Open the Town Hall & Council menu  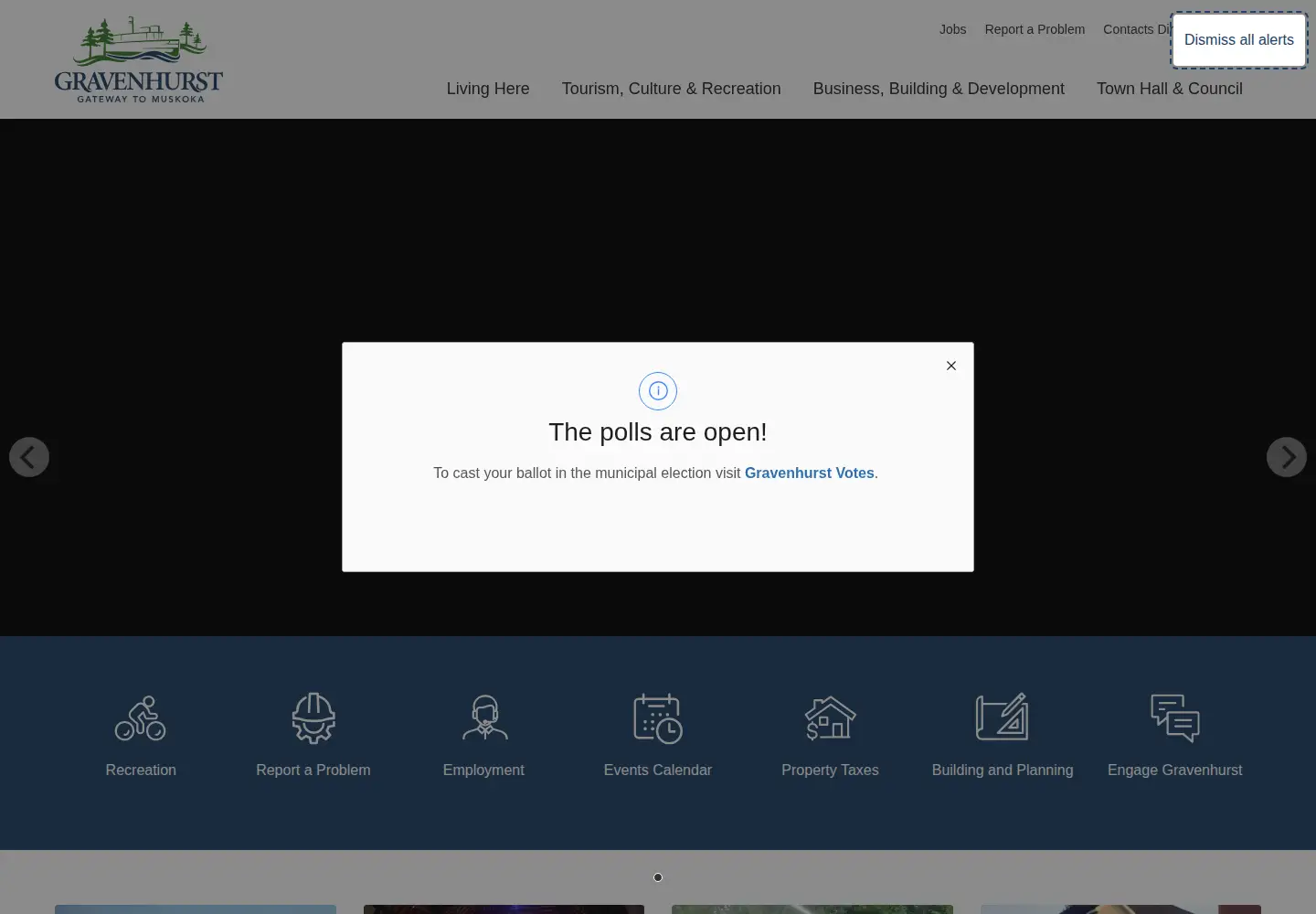coord(1170,89)
